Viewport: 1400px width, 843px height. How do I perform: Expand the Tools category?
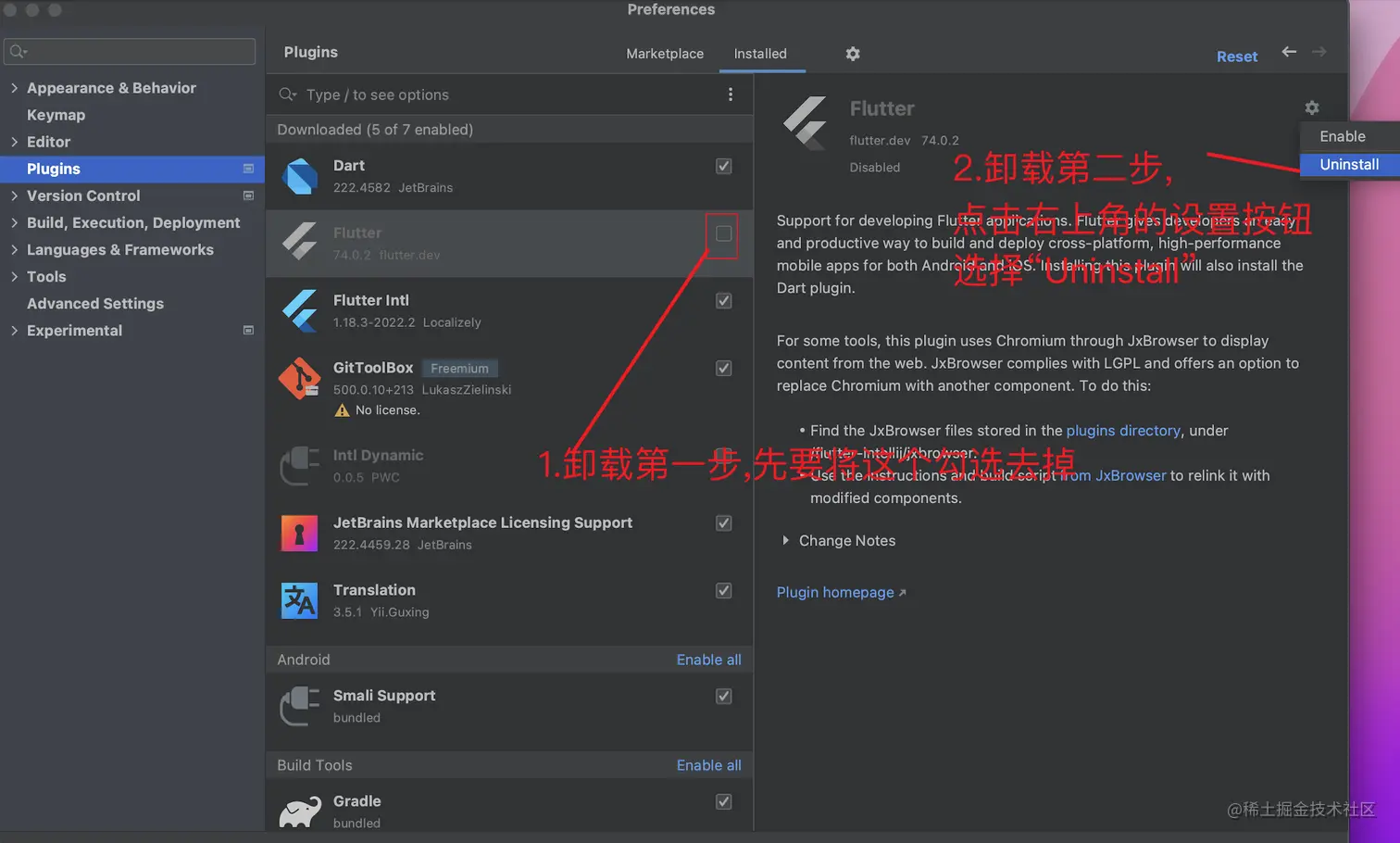coord(15,276)
